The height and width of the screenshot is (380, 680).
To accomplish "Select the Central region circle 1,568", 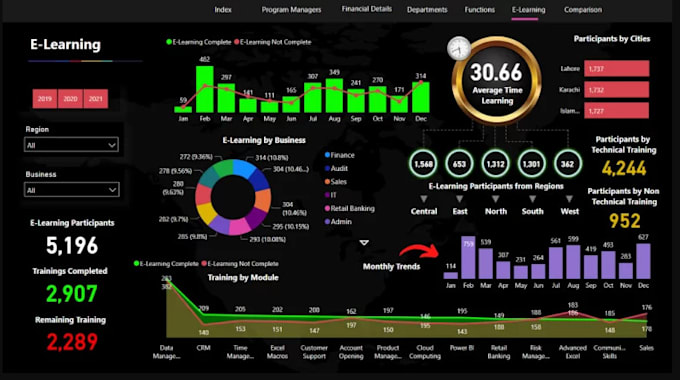I will coord(423,164).
